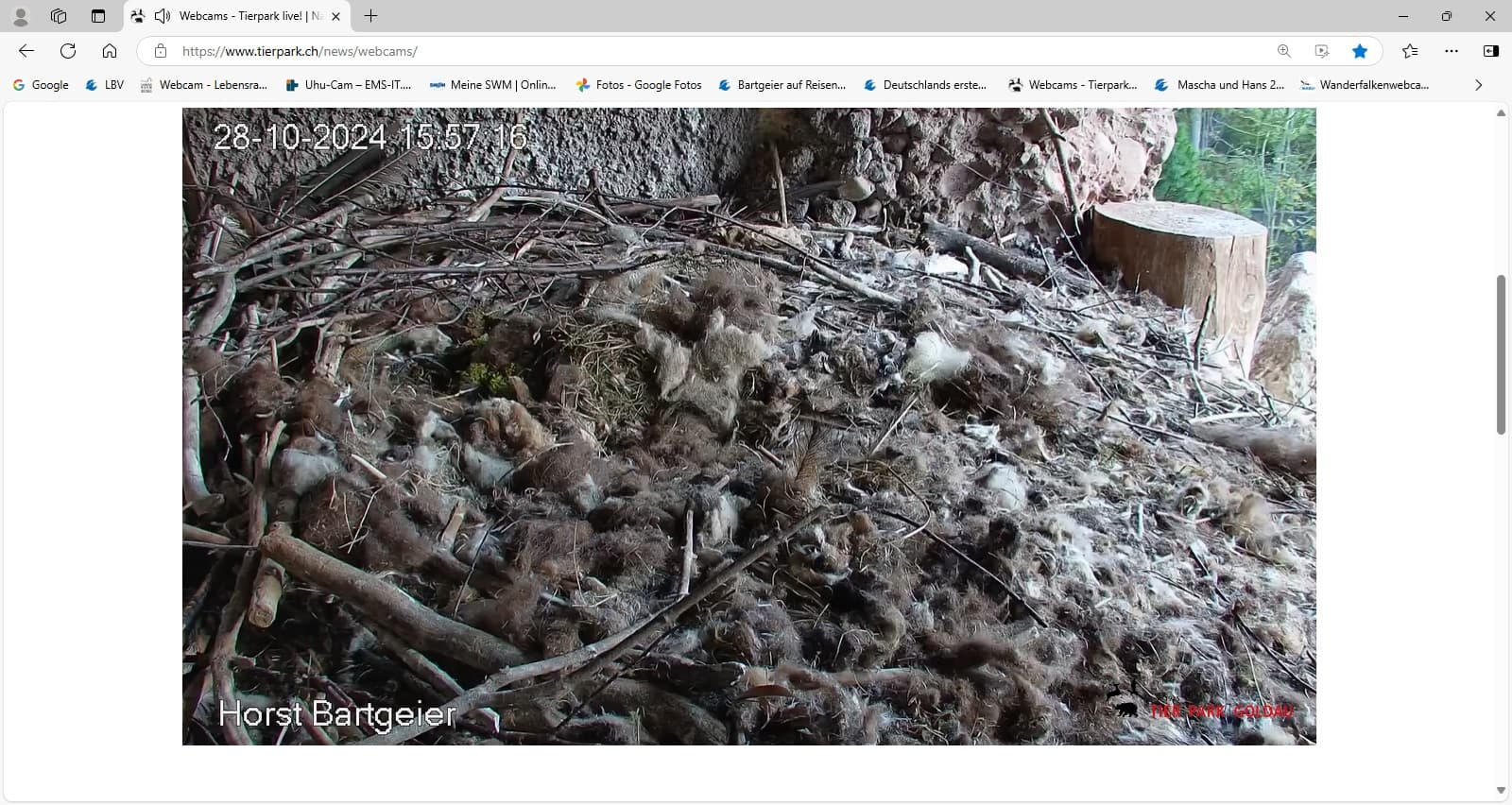Mute the tab via speaker icon
1512x805 pixels.
[x=163, y=16]
